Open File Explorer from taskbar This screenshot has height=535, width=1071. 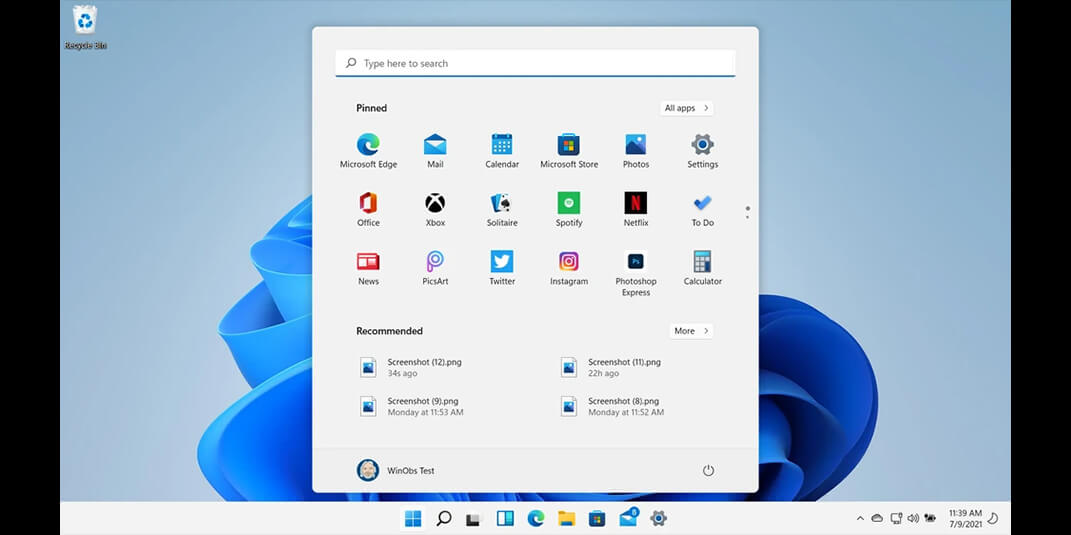[x=566, y=519]
